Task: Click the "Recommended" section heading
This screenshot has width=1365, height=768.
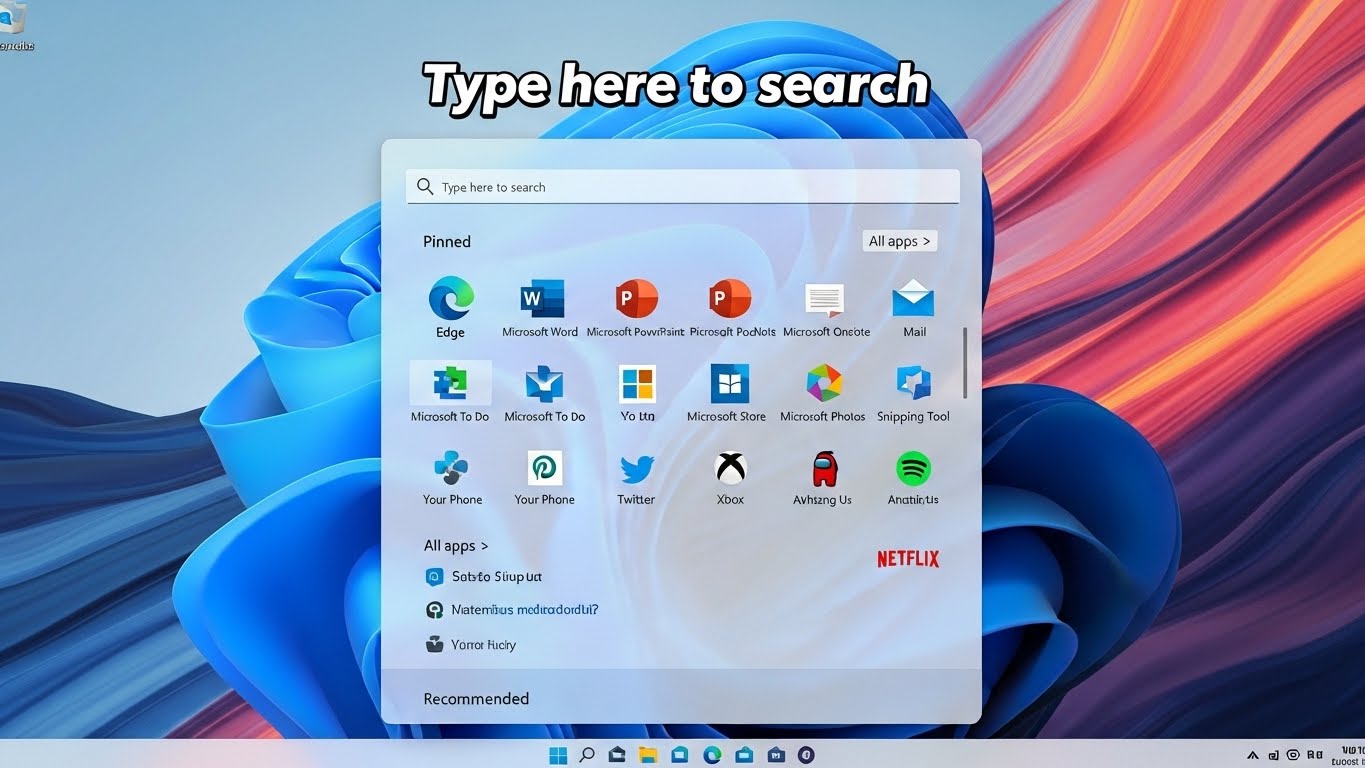Action: (476, 699)
